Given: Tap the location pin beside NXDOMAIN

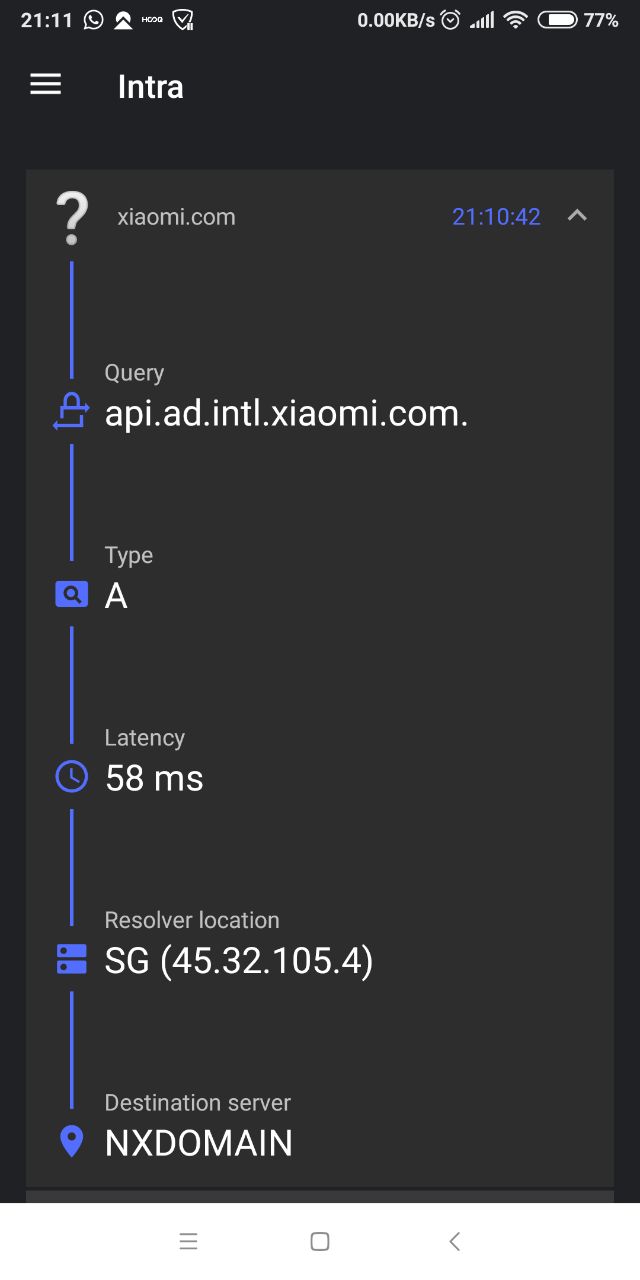Looking at the screenshot, I should click(x=70, y=1141).
